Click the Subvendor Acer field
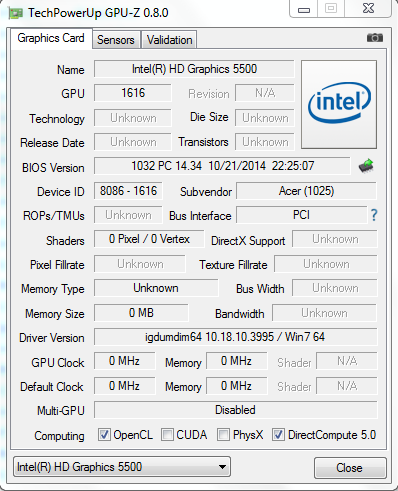The height and width of the screenshot is (491, 398). coord(306,191)
